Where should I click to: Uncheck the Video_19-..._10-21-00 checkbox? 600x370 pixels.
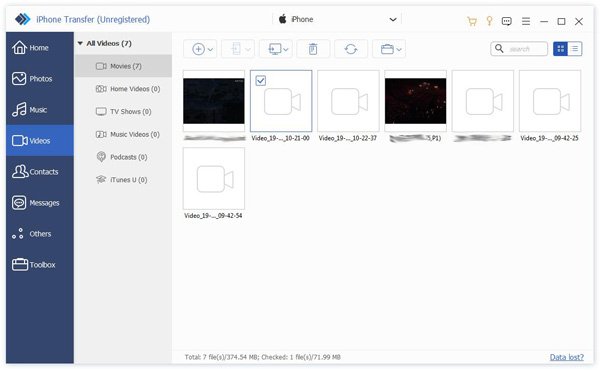point(261,80)
